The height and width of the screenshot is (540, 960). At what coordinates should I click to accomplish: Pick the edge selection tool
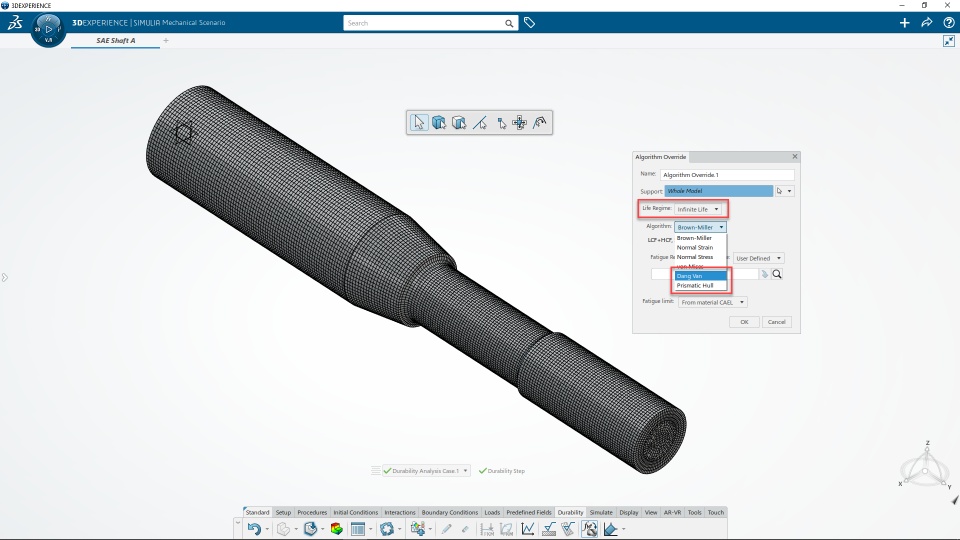pyautogui.click(x=479, y=123)
